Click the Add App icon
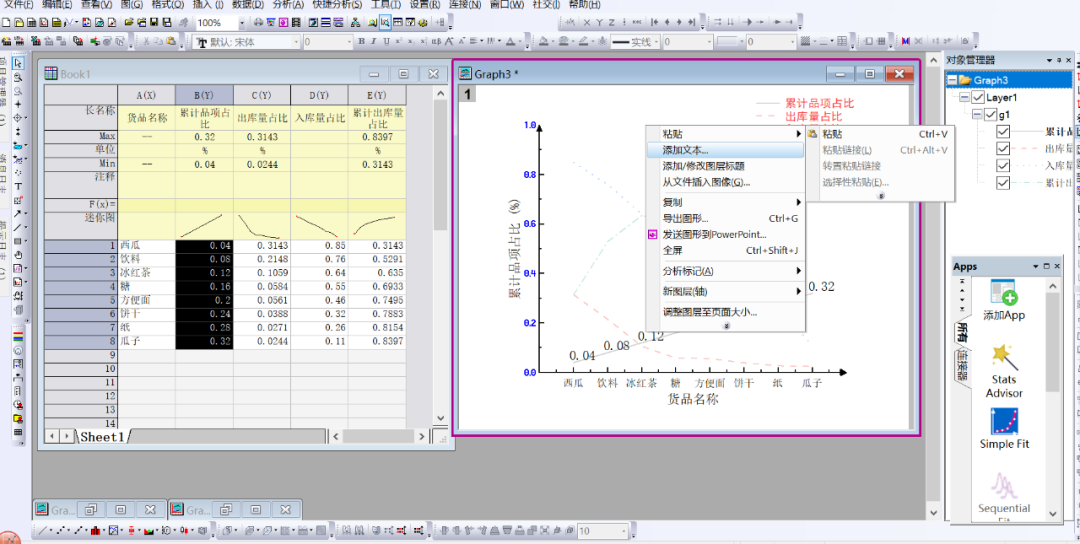This screenshot has width=1080, height=544. pos(1004,300)
